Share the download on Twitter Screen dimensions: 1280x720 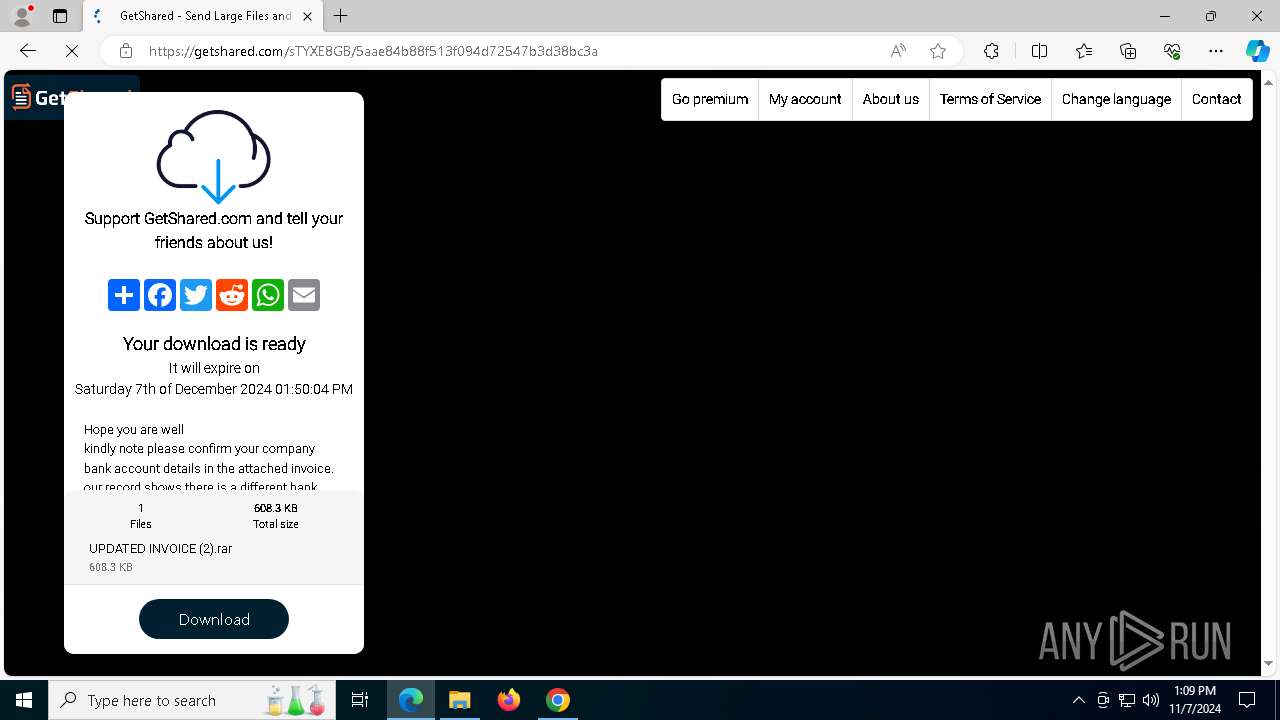[196, 295]
